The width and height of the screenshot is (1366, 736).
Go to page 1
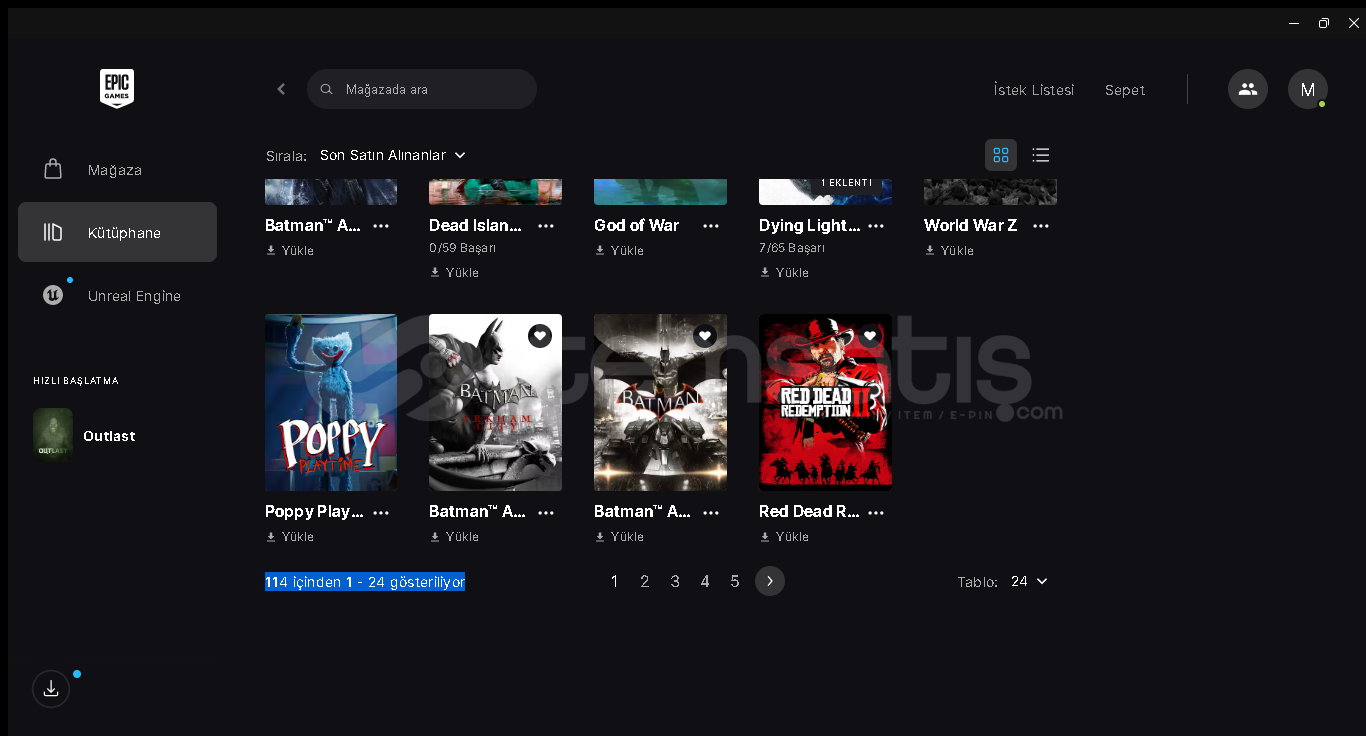(615, 581)
